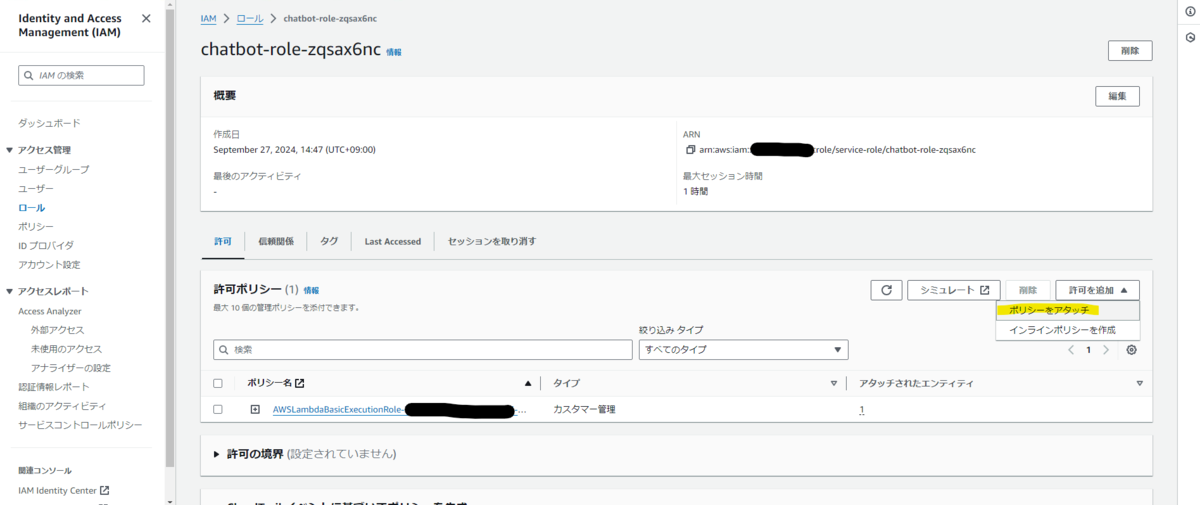Go to previous page of policies

point(1071,350)
